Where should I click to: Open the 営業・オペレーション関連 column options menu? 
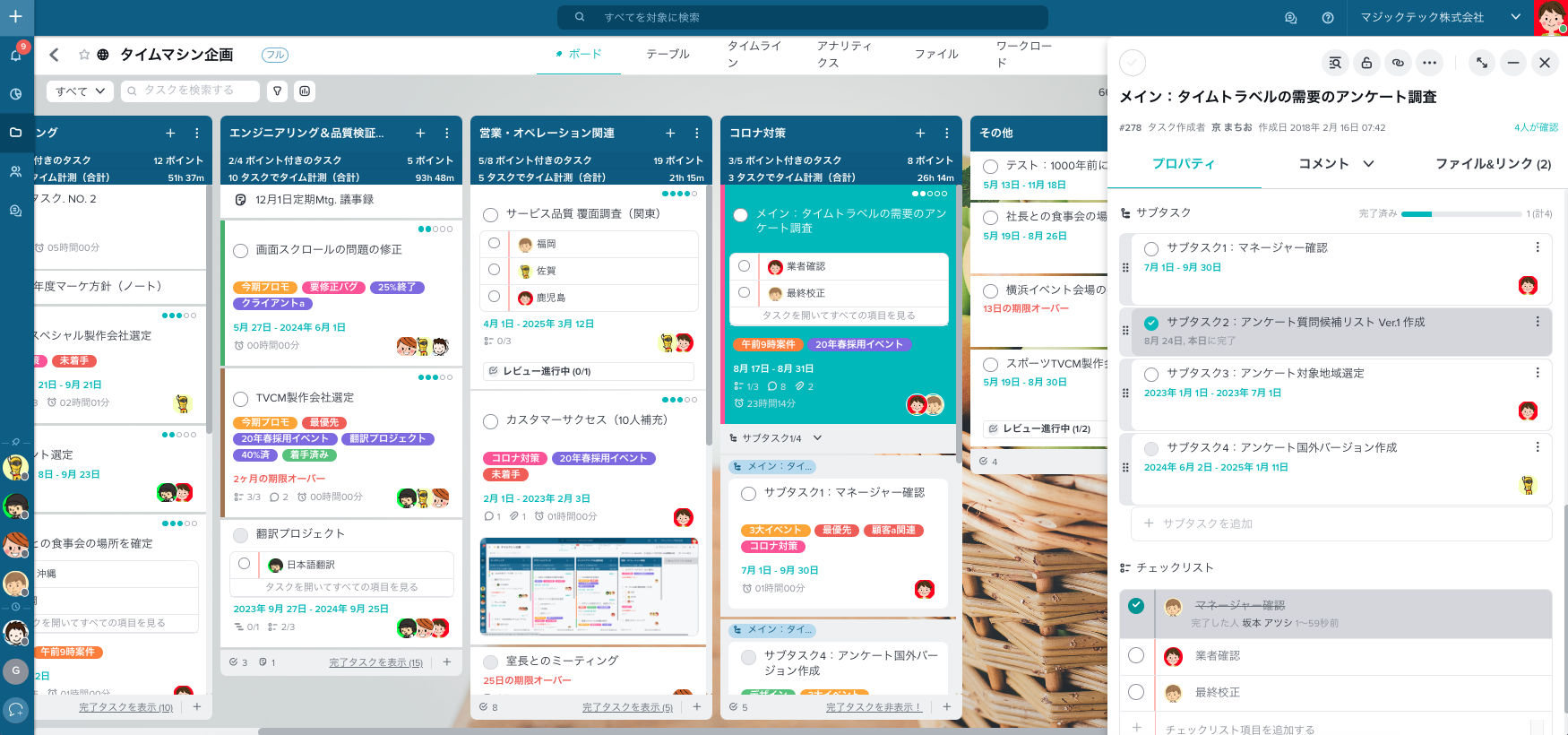pyautogui.click(x=697, y=134)
